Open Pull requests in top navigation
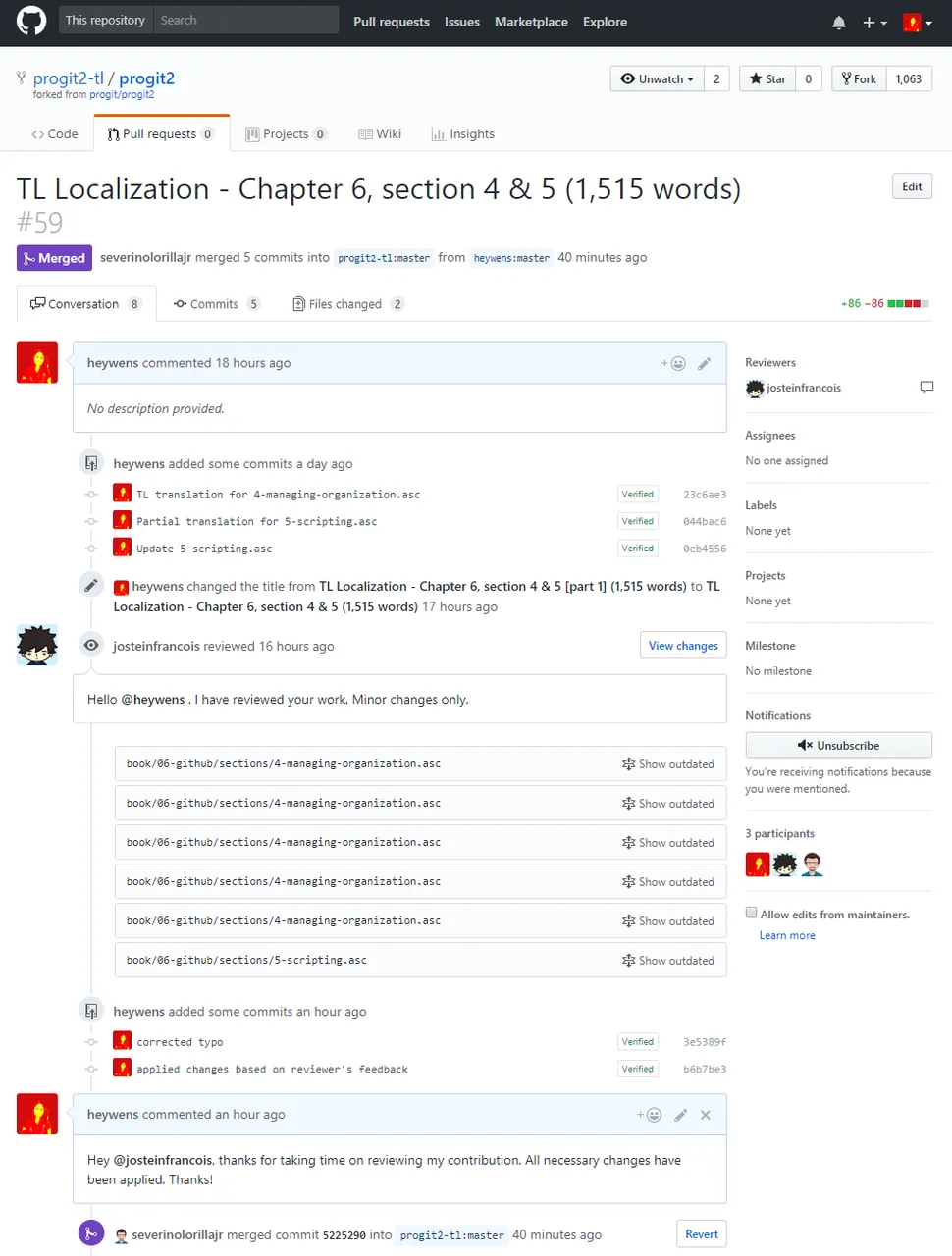952x1256 pixels. click(x=392, y=22)
